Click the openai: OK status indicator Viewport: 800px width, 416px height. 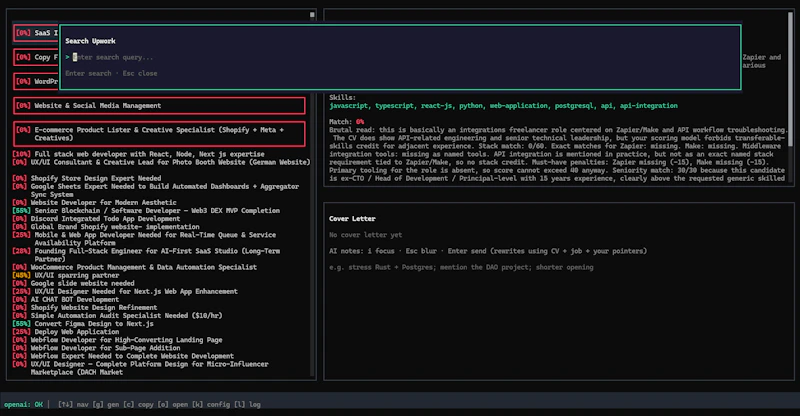(23, 404)
